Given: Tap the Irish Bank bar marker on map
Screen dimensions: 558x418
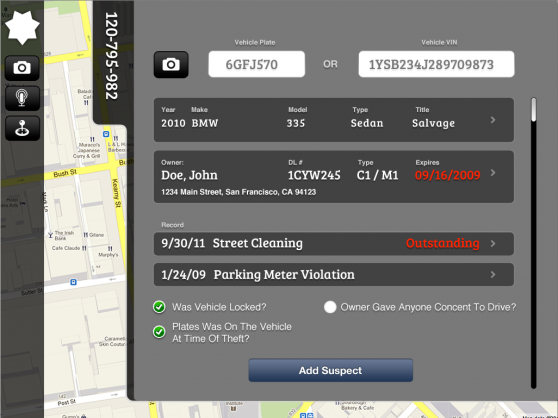Looking at the screenshot, I should [50, 235].
